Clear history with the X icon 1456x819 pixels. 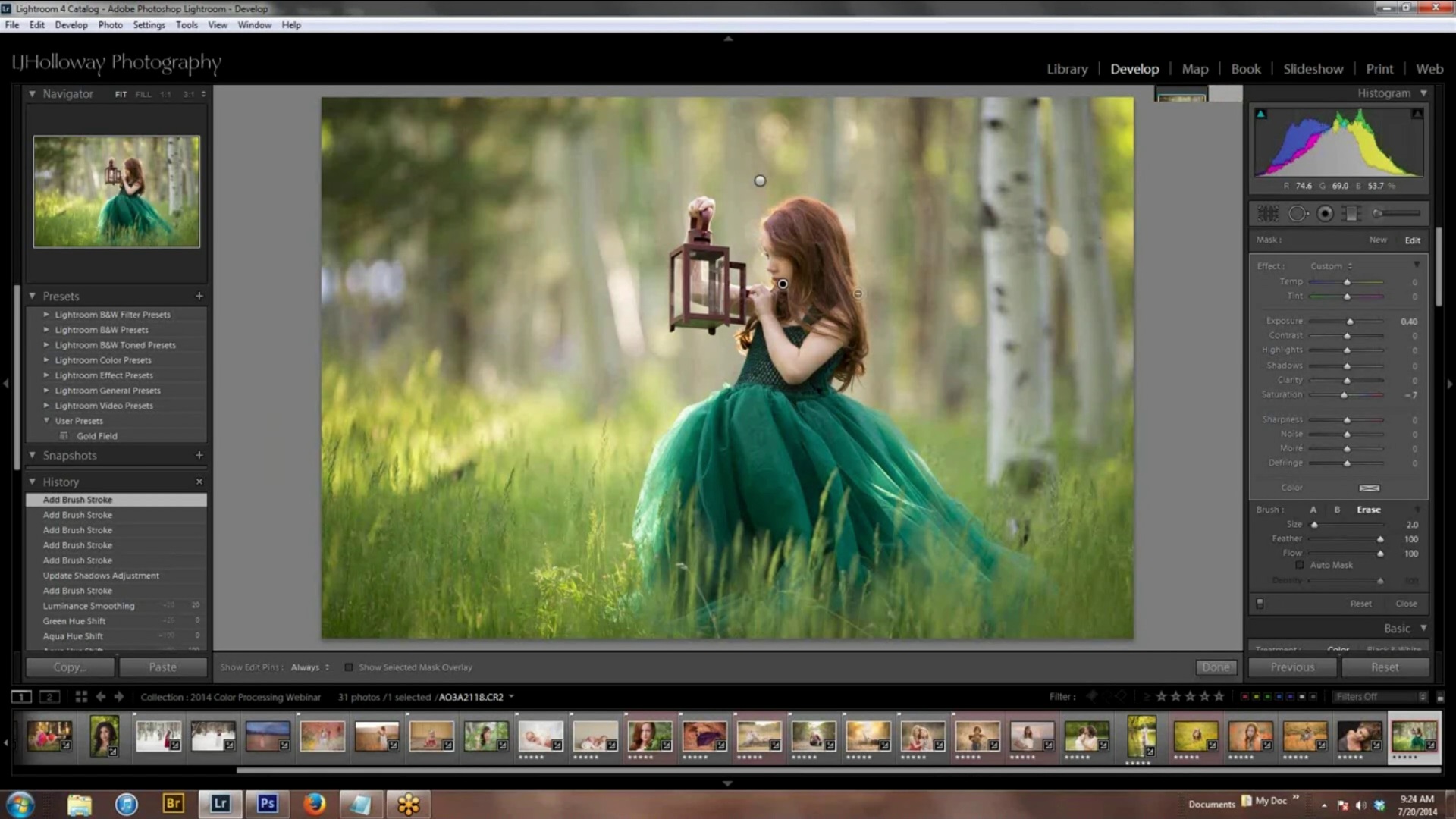pyautogui.click(x=199, y=482)
